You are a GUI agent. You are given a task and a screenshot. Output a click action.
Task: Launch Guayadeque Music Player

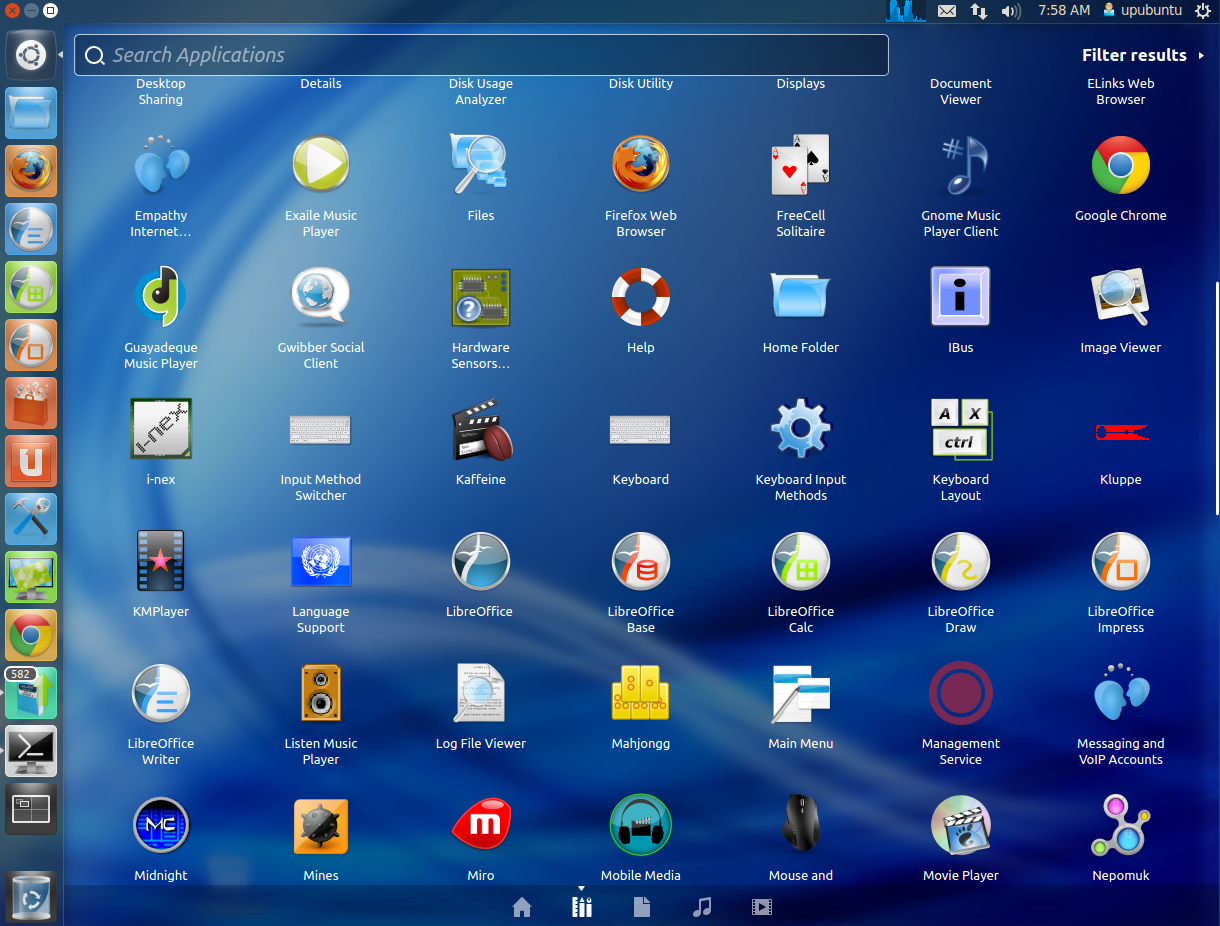coord(160,297)
